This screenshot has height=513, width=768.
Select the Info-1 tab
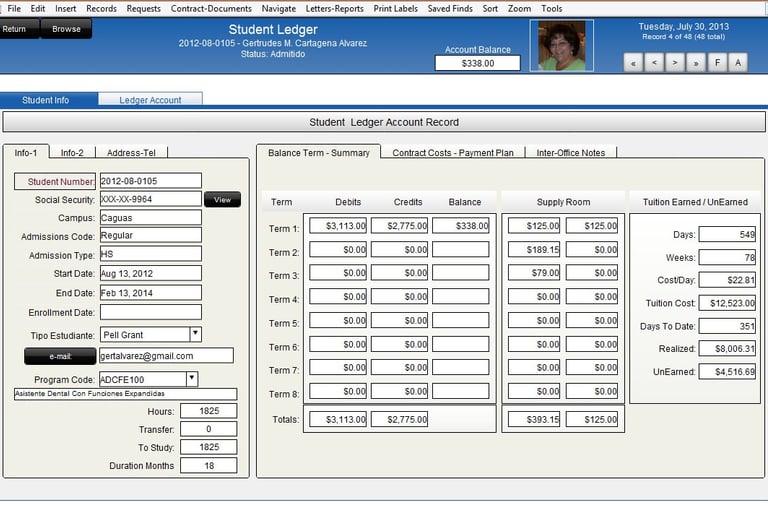click(x=26, y=152)
